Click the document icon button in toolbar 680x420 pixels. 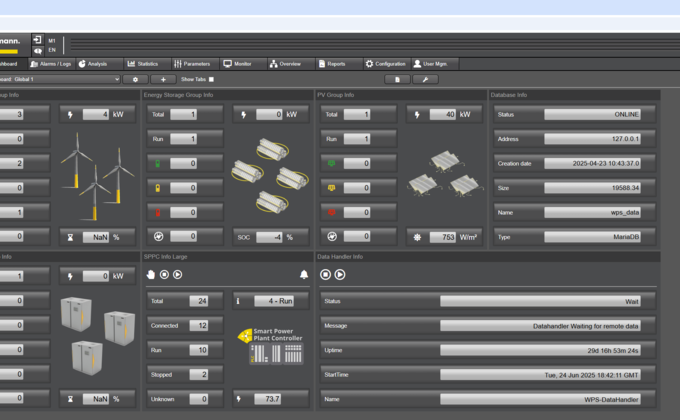(397, 79)
